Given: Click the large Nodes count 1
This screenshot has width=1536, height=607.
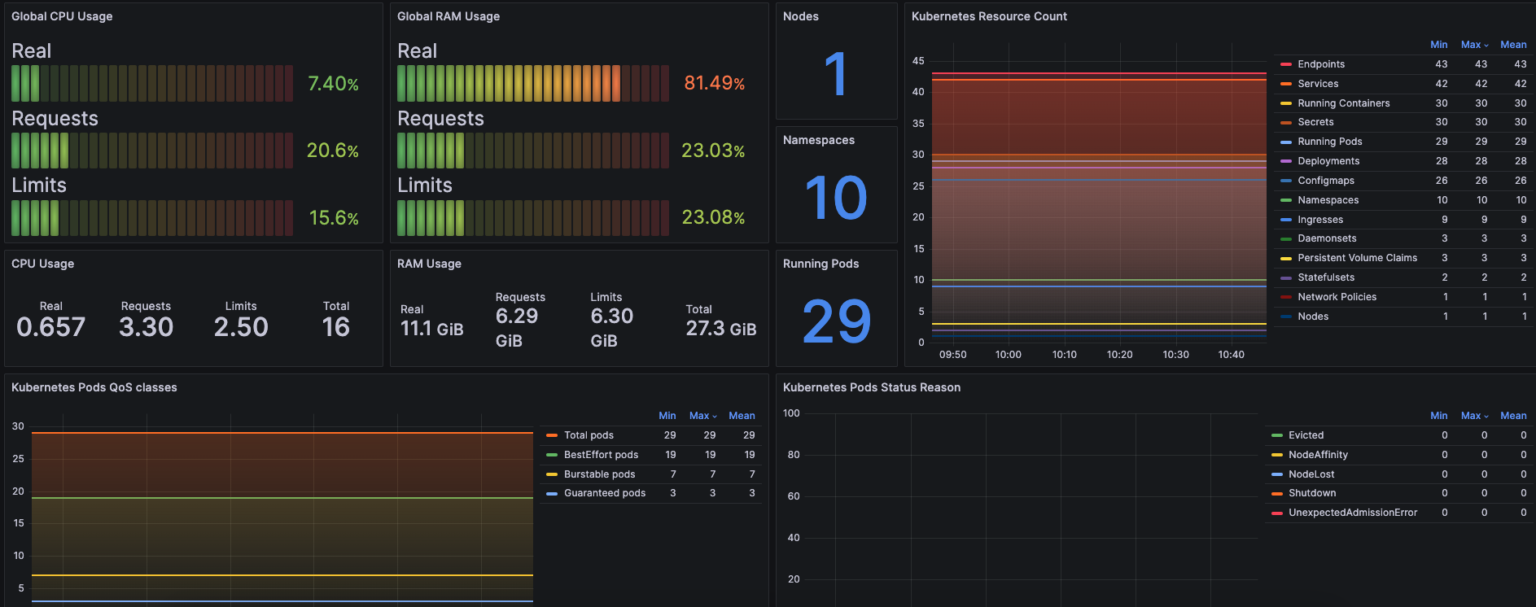Looking at the screenshot, I should pyautogui.click(x=836, y=75).
